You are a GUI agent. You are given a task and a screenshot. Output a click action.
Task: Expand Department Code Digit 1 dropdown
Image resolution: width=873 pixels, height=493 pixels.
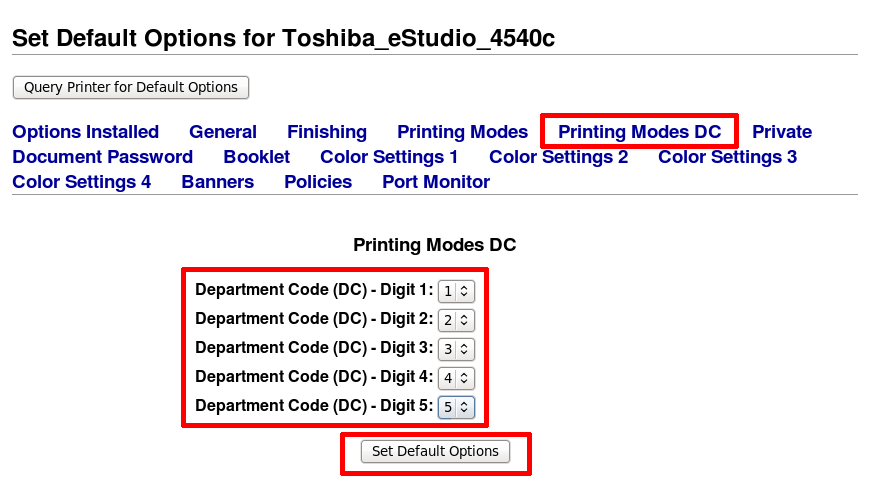pyautogui.click(x=456, y=291)
